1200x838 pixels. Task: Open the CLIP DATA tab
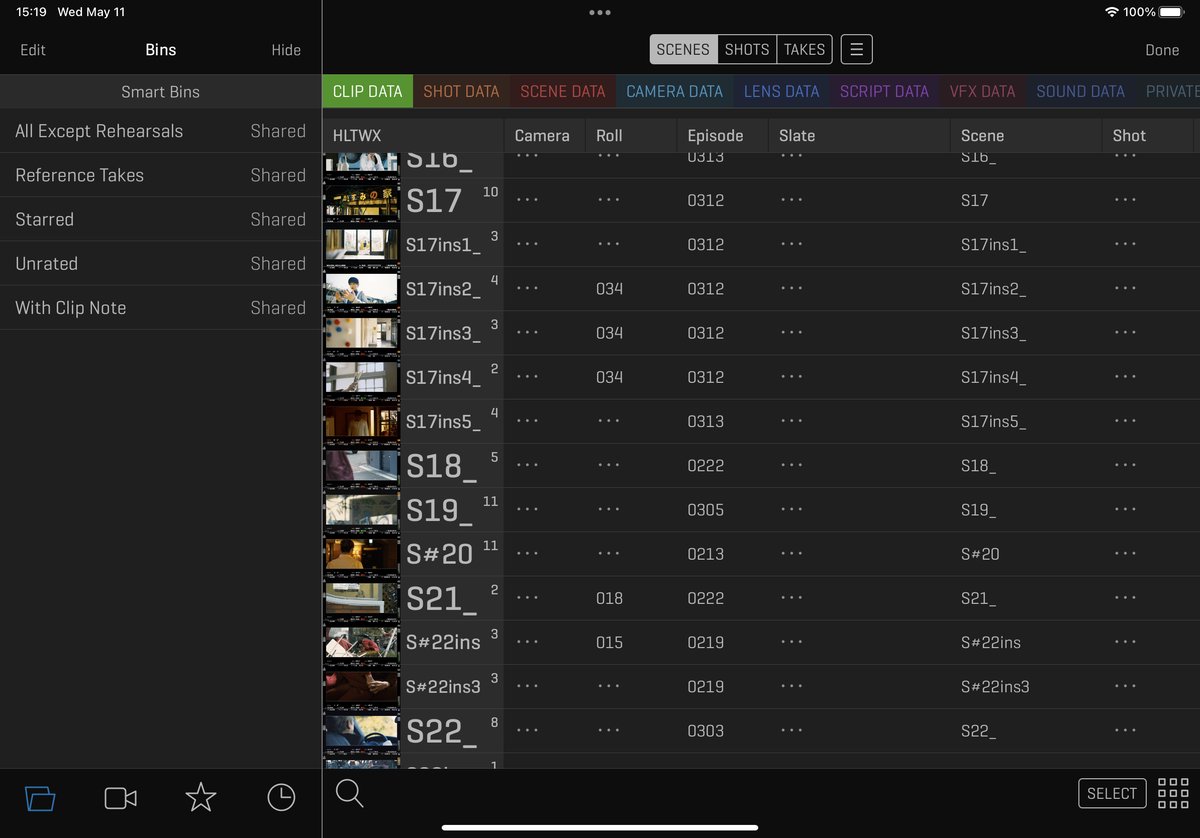[x=367, y=91]
